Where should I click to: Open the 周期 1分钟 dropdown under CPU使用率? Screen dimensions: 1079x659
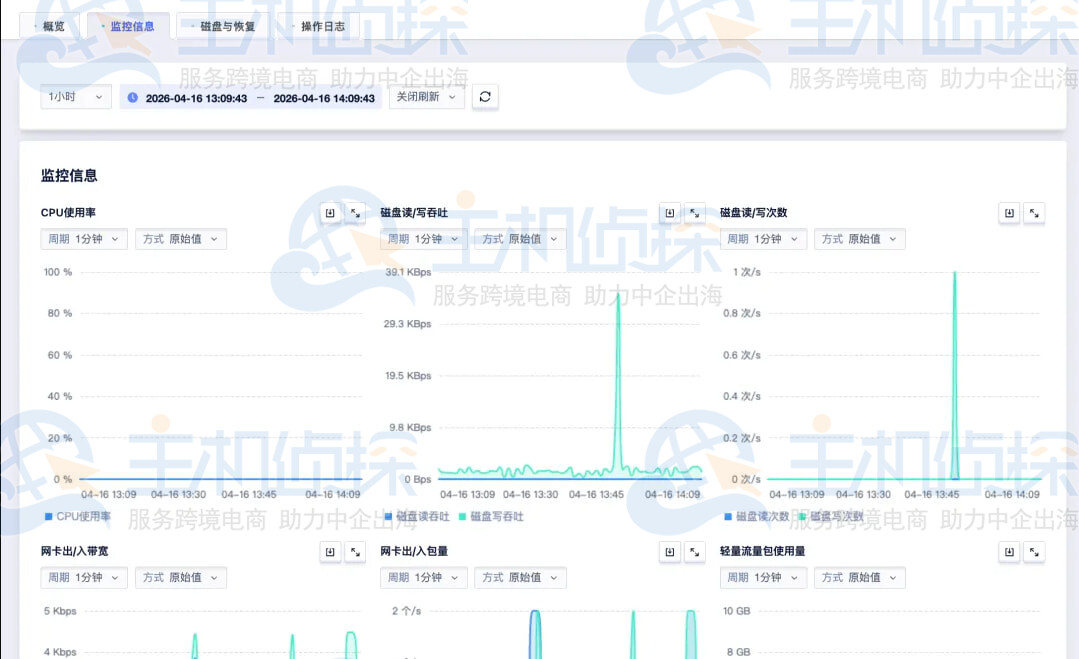click(84, 239)
